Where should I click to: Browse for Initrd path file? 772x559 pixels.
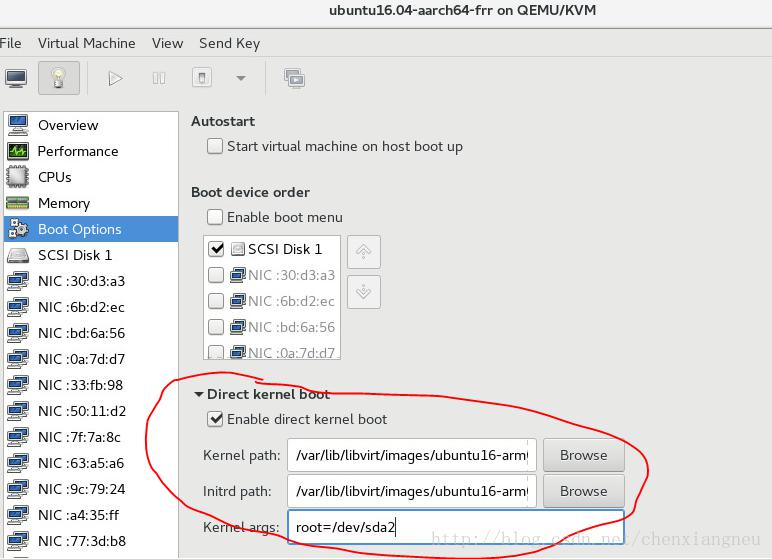point(583,491)
